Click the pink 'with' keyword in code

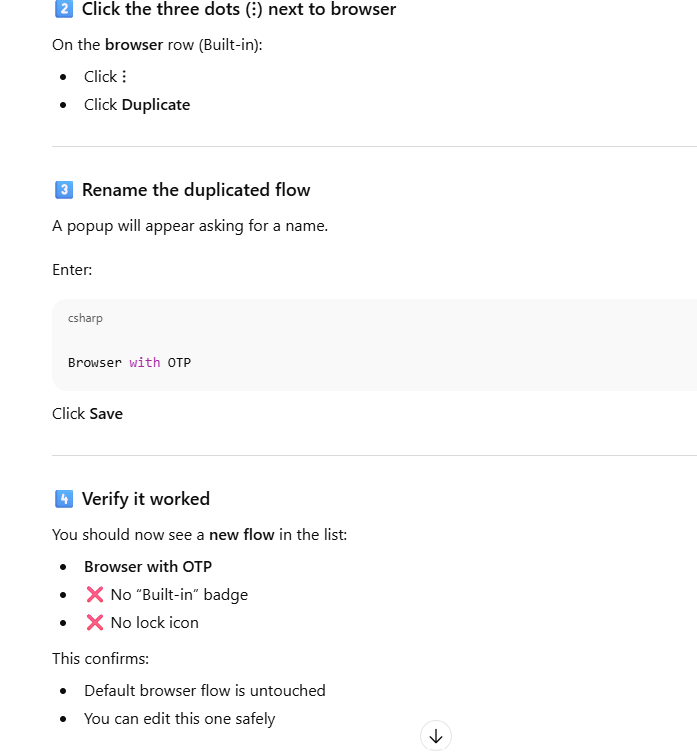click(x=145, y=362)
